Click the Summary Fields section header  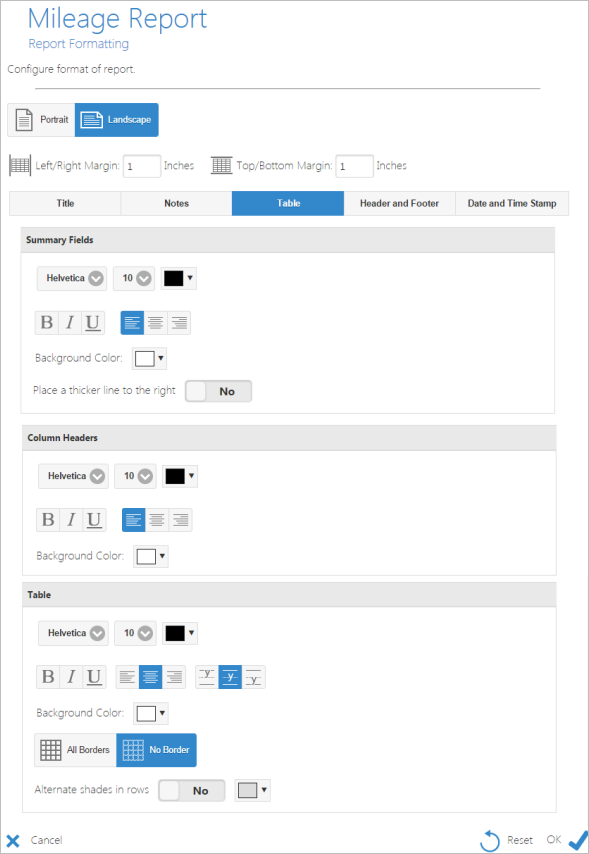pyautogui.click(x=288, y=240)
